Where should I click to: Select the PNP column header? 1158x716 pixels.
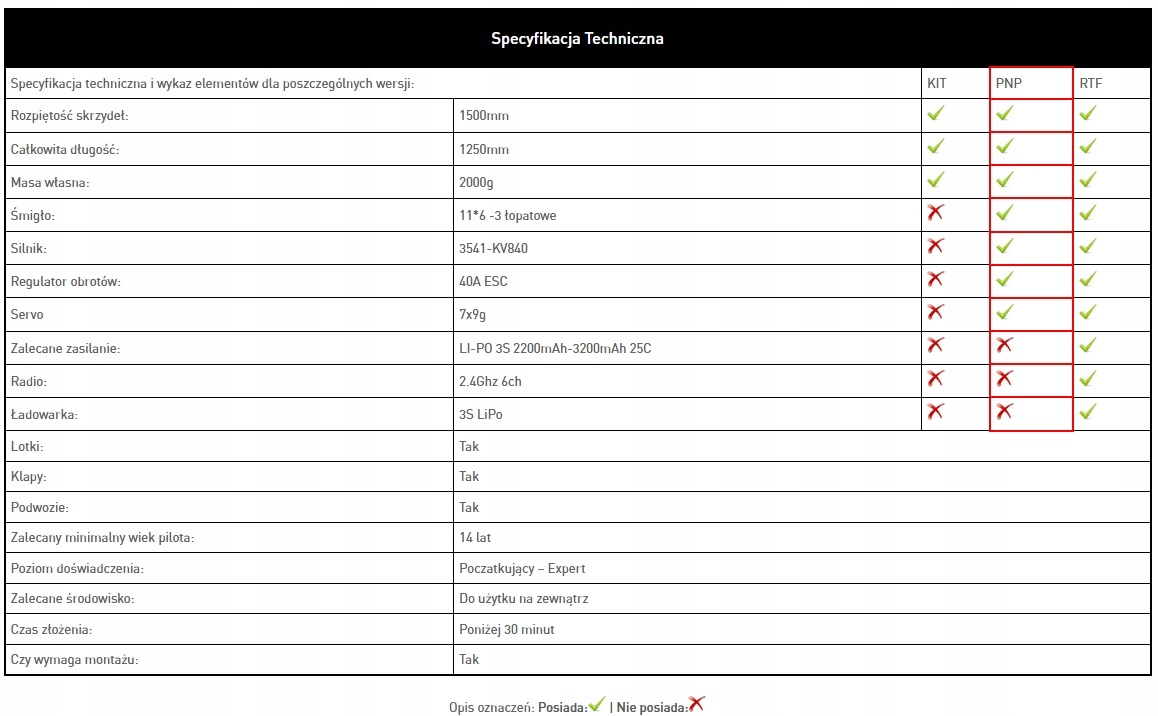click(1009, 84)
